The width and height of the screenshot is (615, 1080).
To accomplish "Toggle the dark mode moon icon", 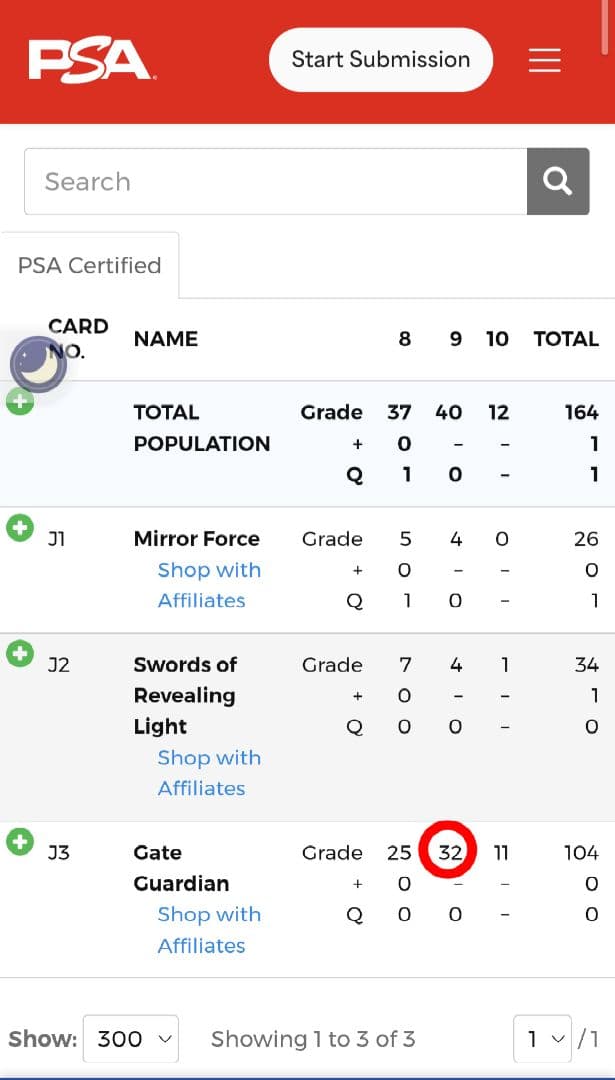I will click(x=38, y=364).
